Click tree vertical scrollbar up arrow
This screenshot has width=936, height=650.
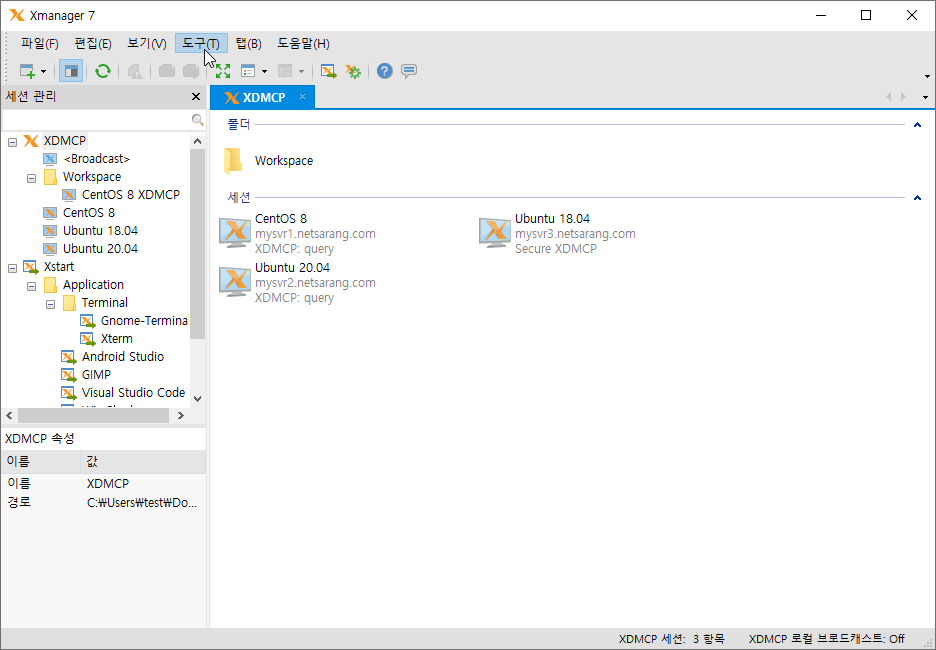(x=198, y=141)
